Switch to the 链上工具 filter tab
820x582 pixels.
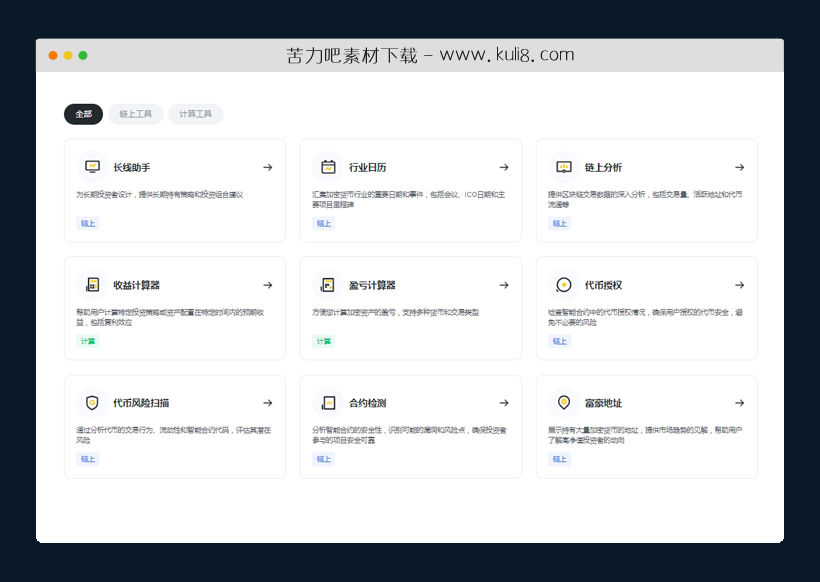[x=136, y=113]
